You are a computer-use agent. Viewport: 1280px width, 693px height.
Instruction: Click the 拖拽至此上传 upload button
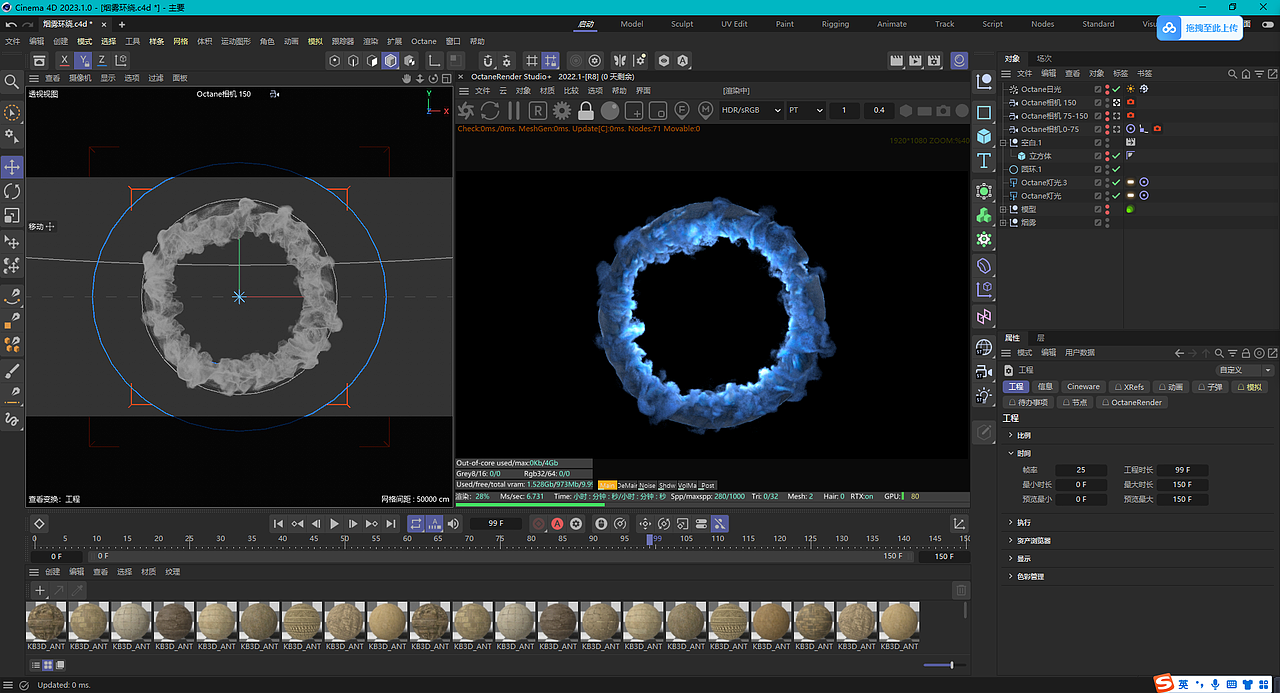[x=1200, y=29]
